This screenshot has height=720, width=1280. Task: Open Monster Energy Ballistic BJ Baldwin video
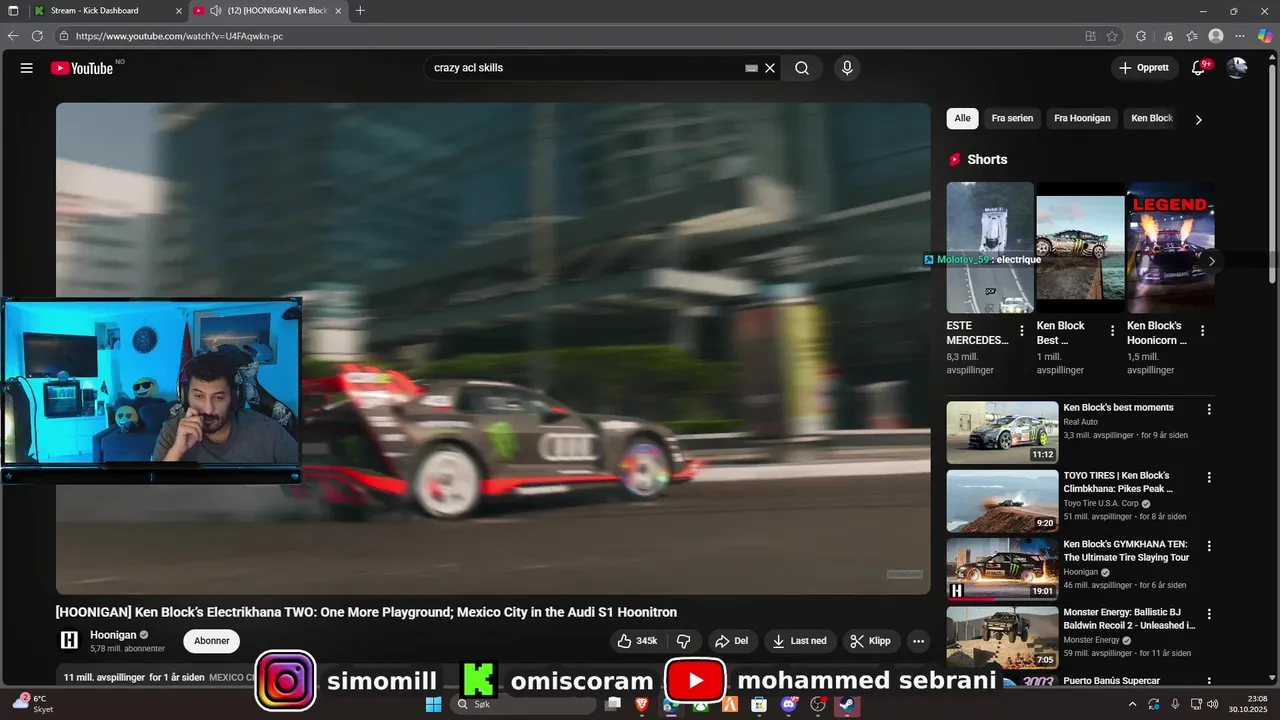(x=1129, y=619)
